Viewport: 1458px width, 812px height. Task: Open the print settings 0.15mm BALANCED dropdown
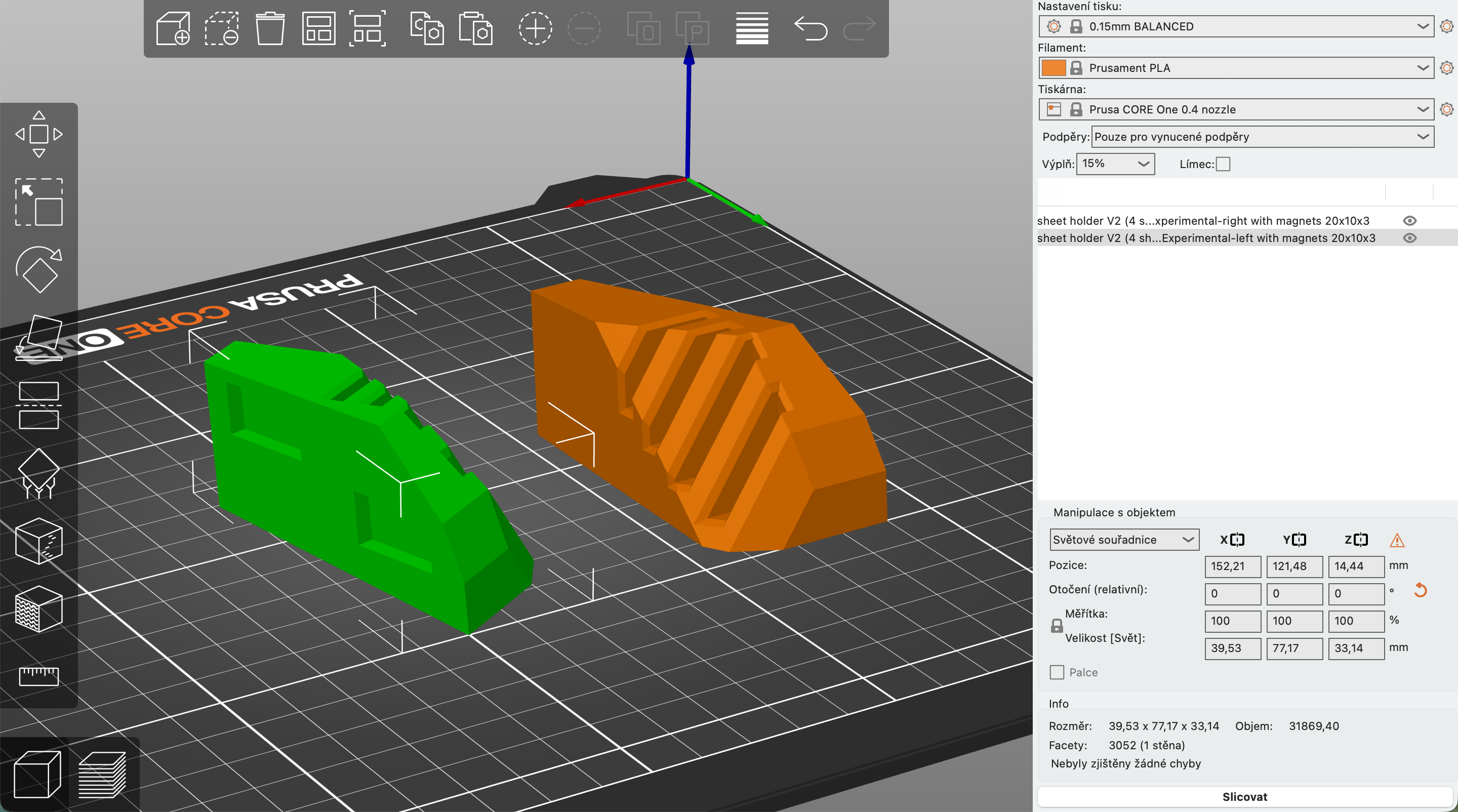pyautogui.click(x=1236, y=27)
